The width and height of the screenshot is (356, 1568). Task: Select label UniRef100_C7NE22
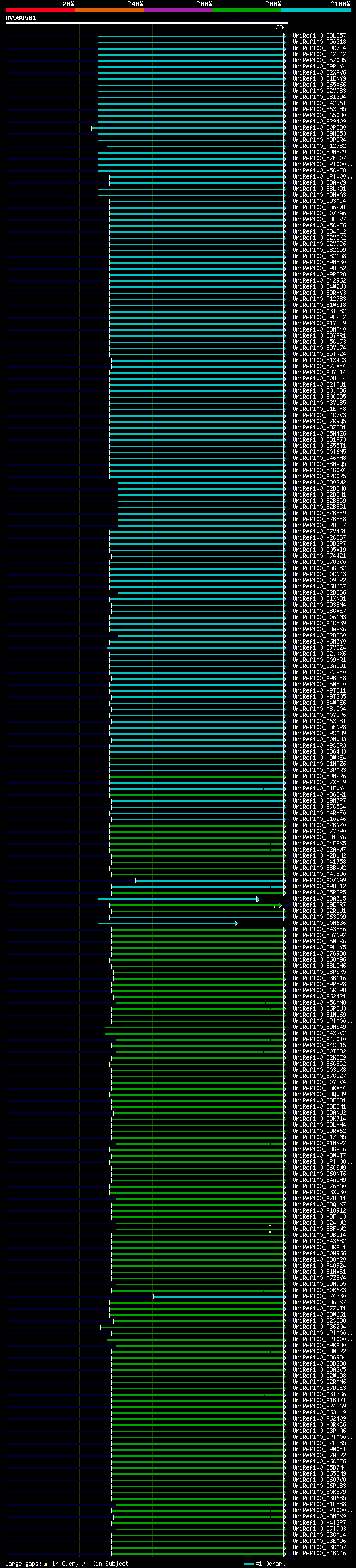click(x=319, y=1456)
